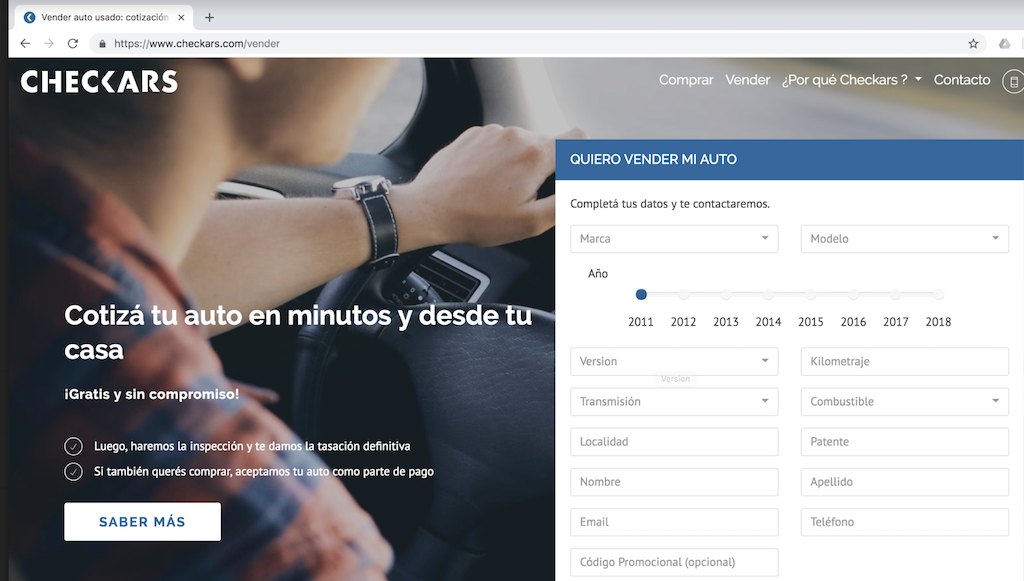
Task: Bookmark this page with the star icon
Action: coord(973,44)
